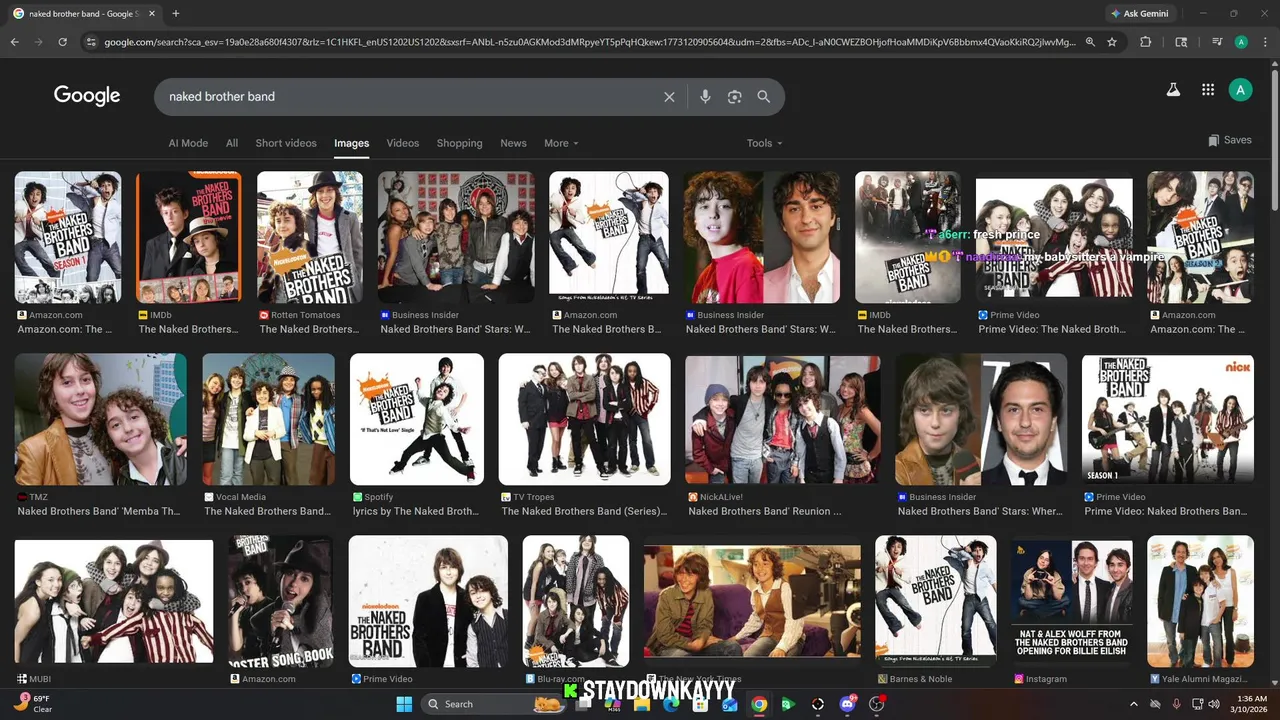Open Chrome profile avatar in toolbar
1280x720 pixels.
click(x=1241, y=42)
